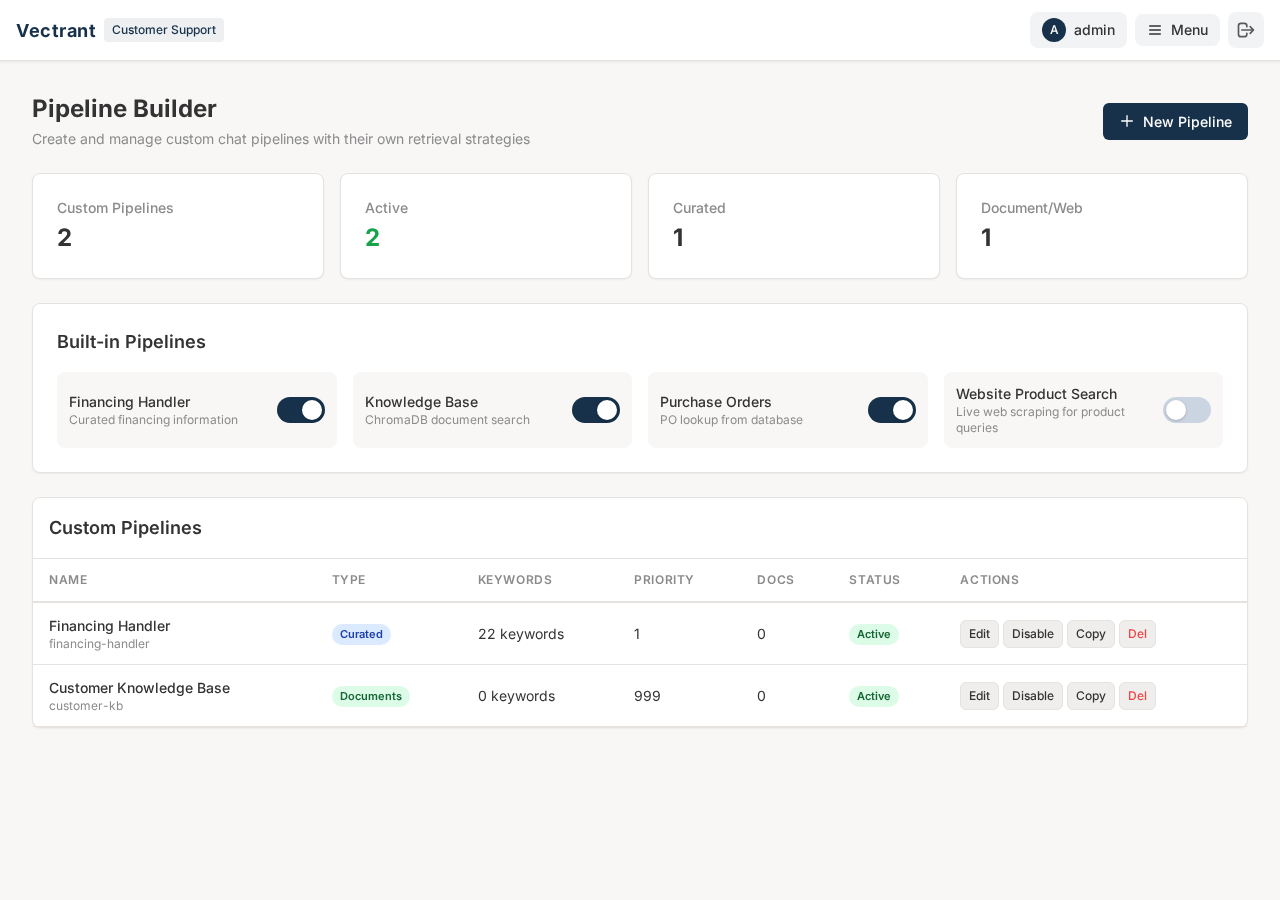The height and width of the screenshot is (900, 1280).
Task: Toggle off the Knowledge Base pipeline
Action: 595,410
